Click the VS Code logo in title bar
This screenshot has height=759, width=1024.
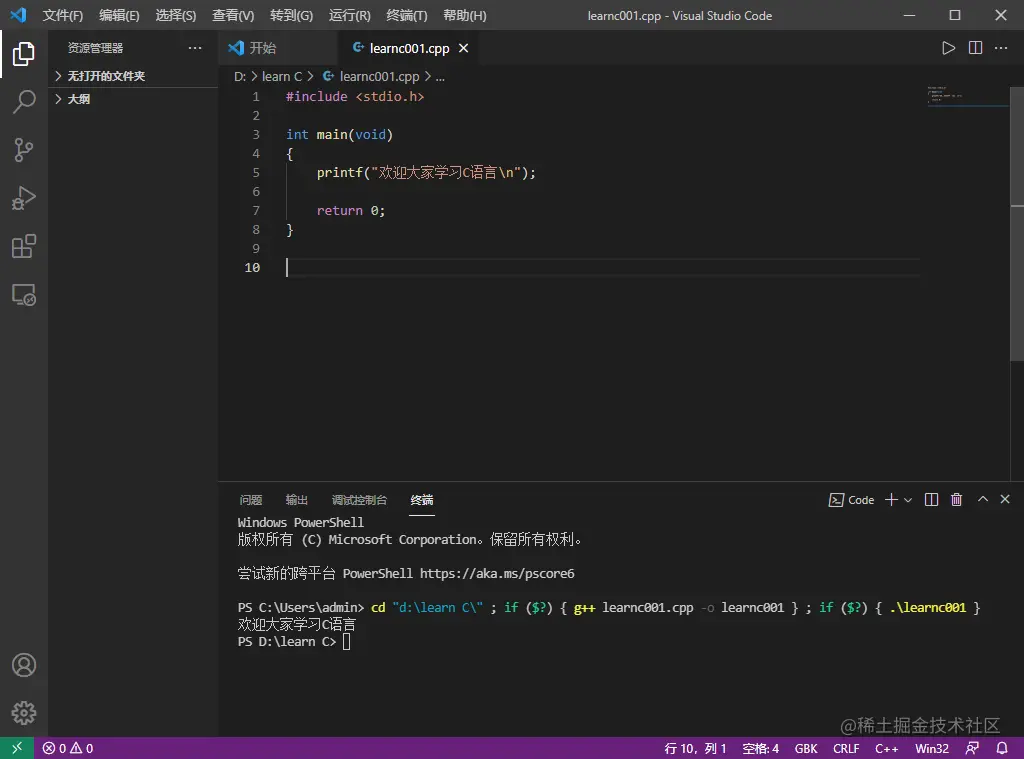point(18,14)
